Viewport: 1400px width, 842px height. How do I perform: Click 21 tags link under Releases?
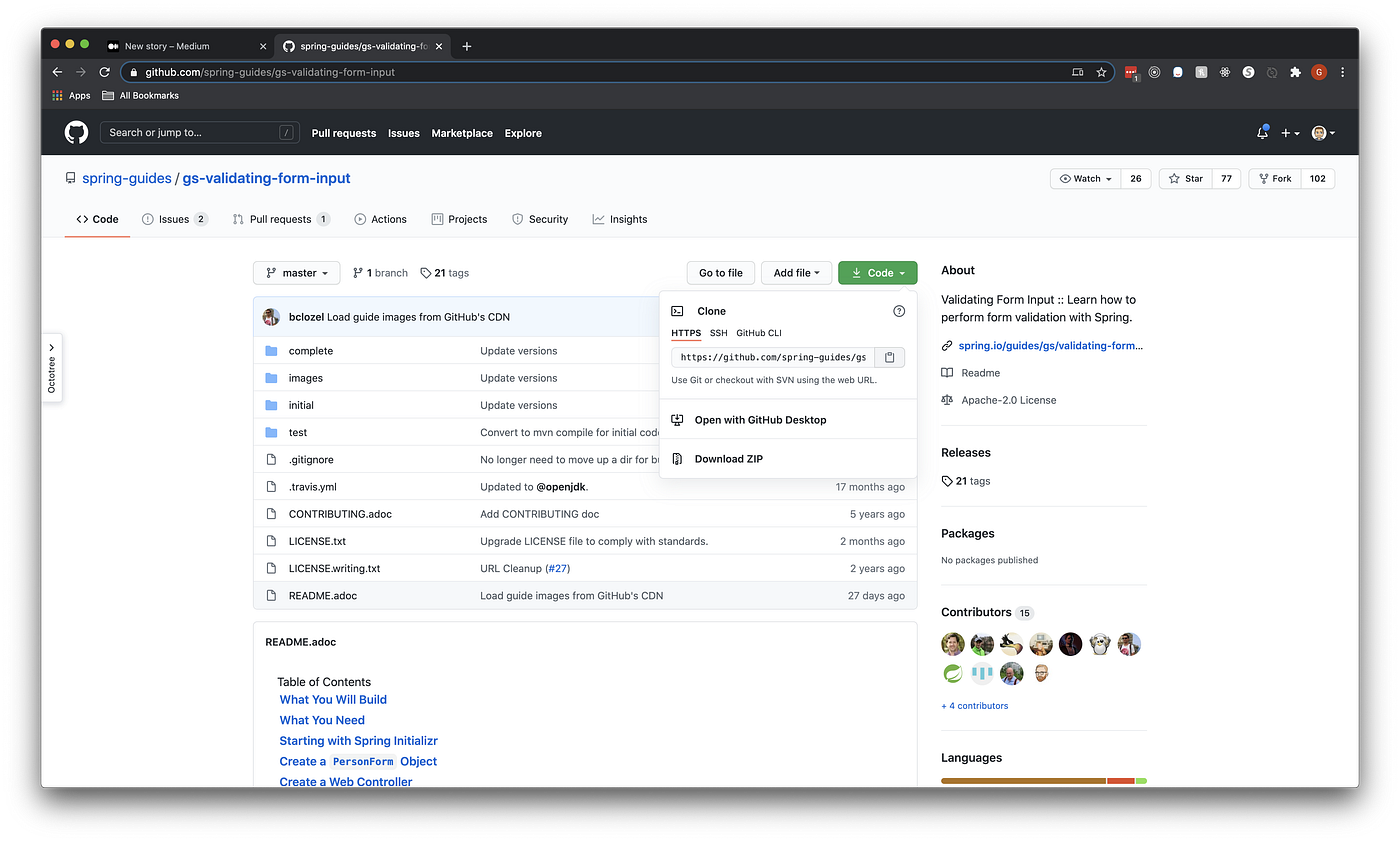point(965,481)
